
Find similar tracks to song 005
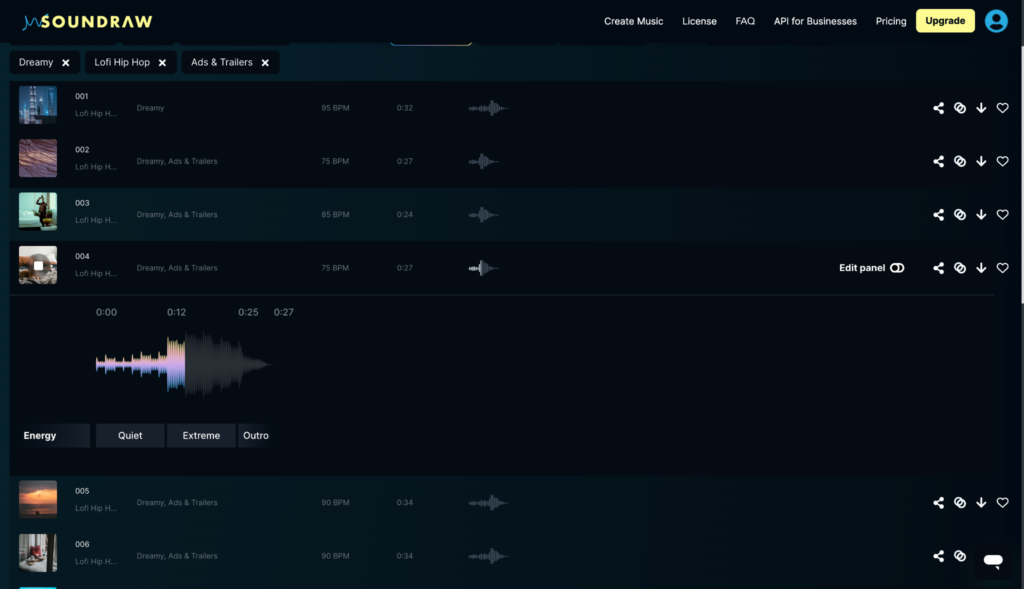coord(959,502)
